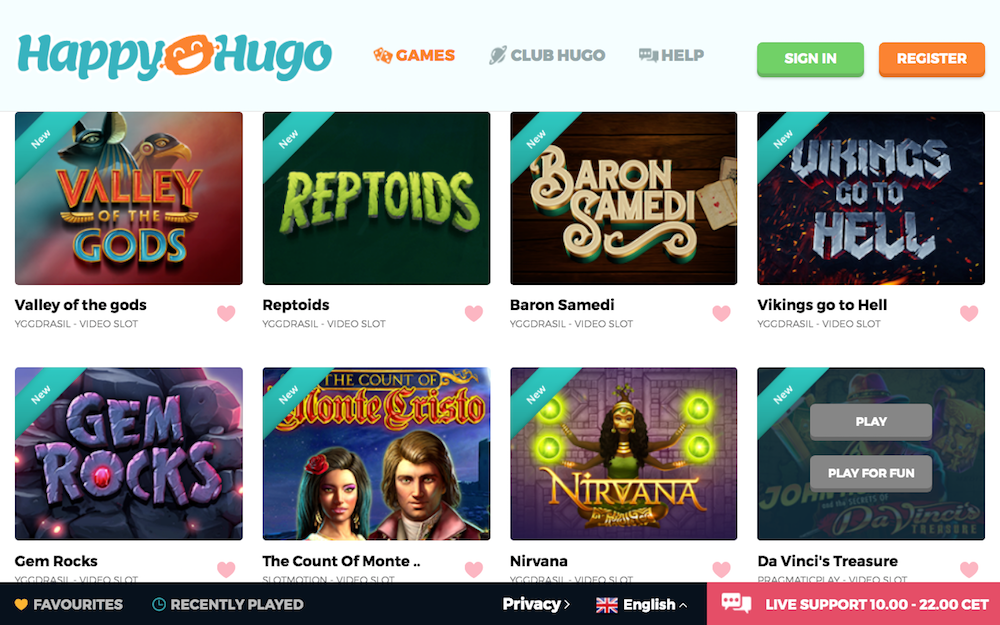
Task: Open the Games menu
Action: [x=414, y=55]
